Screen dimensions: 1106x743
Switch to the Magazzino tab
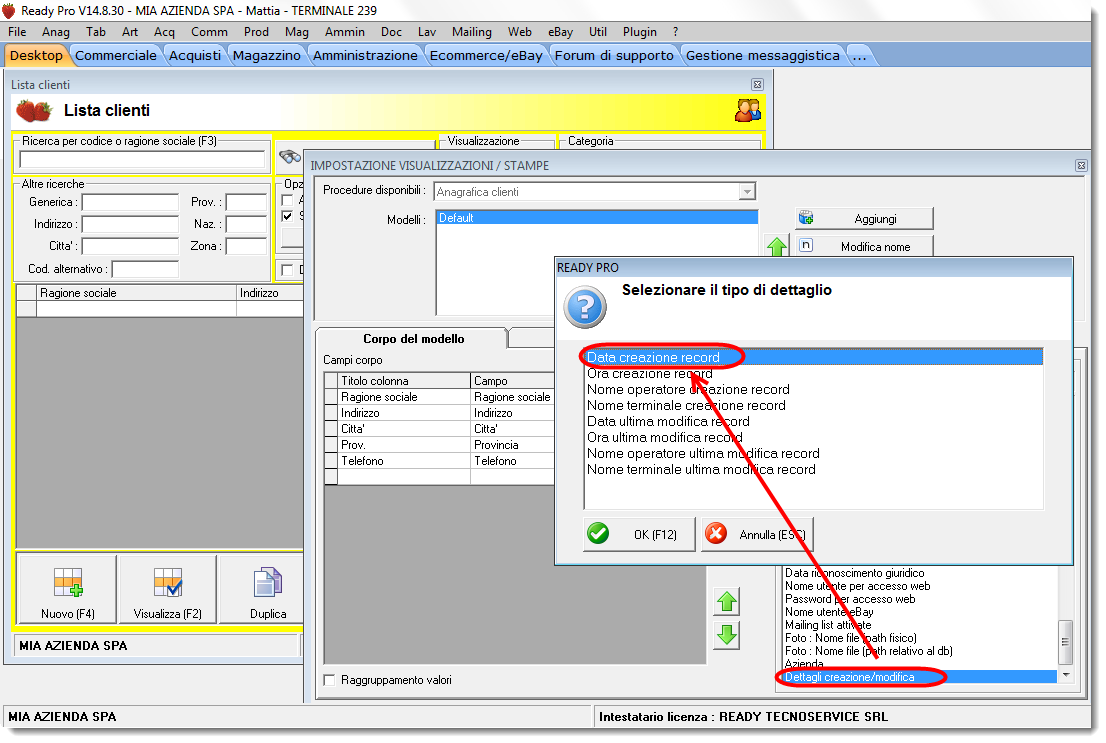[267, 56]
